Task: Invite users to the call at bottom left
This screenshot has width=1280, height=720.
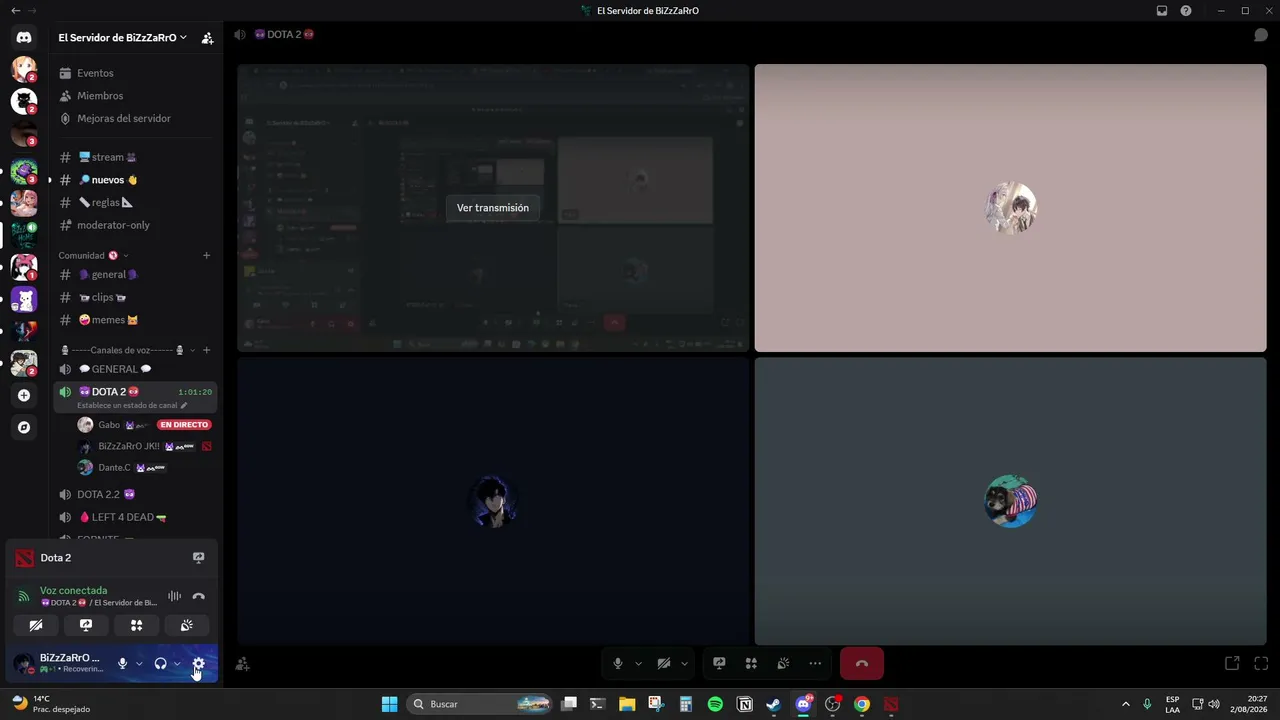Action: [x=242, y=663]
